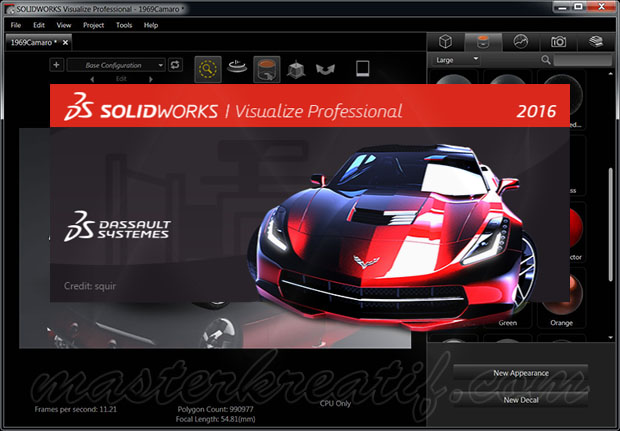Open the Edit menu
Image resolution: width=620 pixels, height=431 pixels.
[x=39, y=25]
